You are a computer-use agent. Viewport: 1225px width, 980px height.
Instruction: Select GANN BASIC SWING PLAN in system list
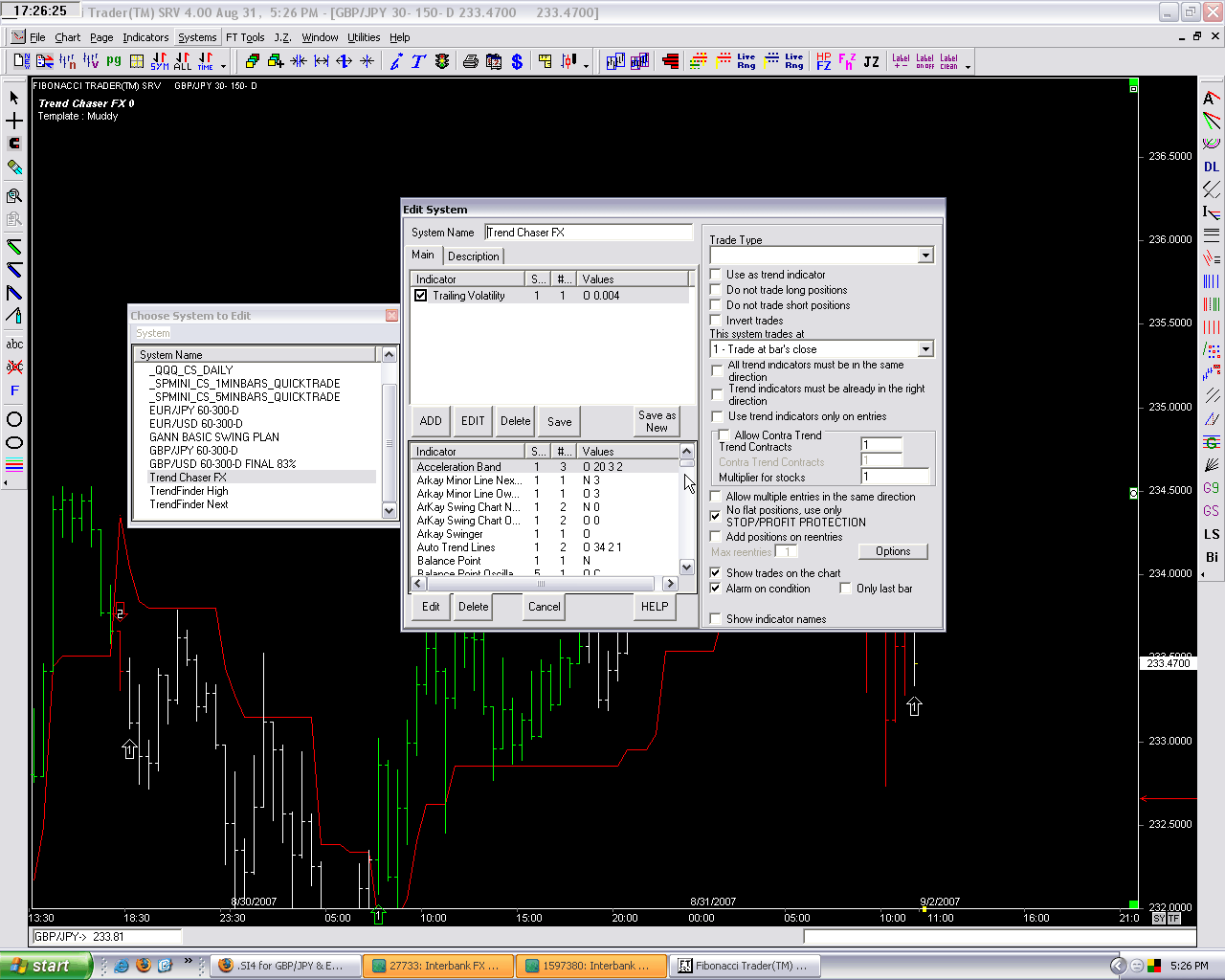click(x=214, y=437)
